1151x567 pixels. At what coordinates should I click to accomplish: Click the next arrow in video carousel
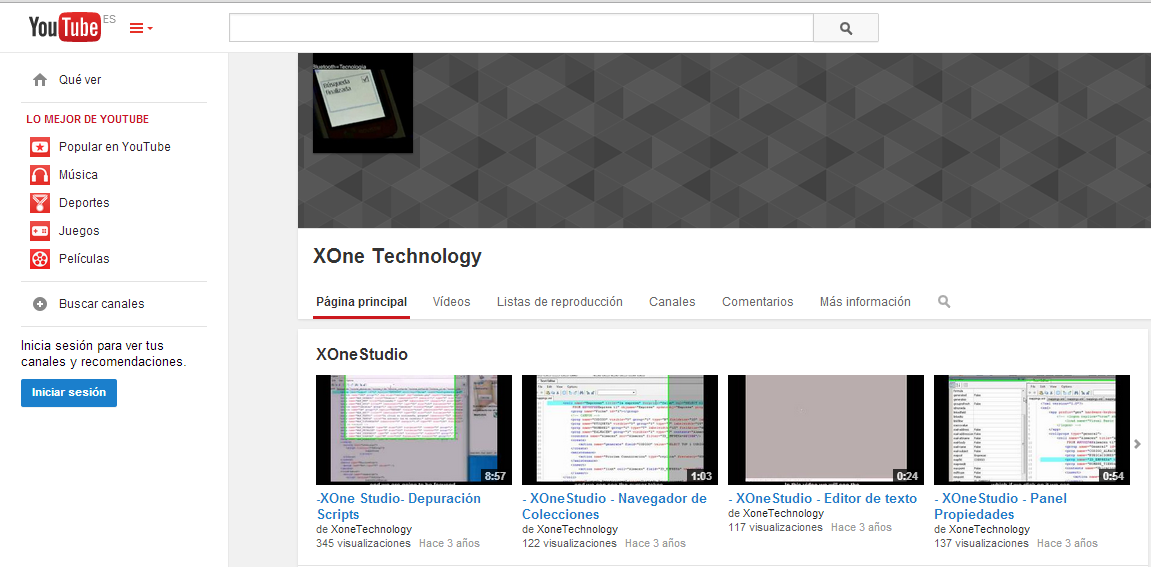click(1138, 444)
